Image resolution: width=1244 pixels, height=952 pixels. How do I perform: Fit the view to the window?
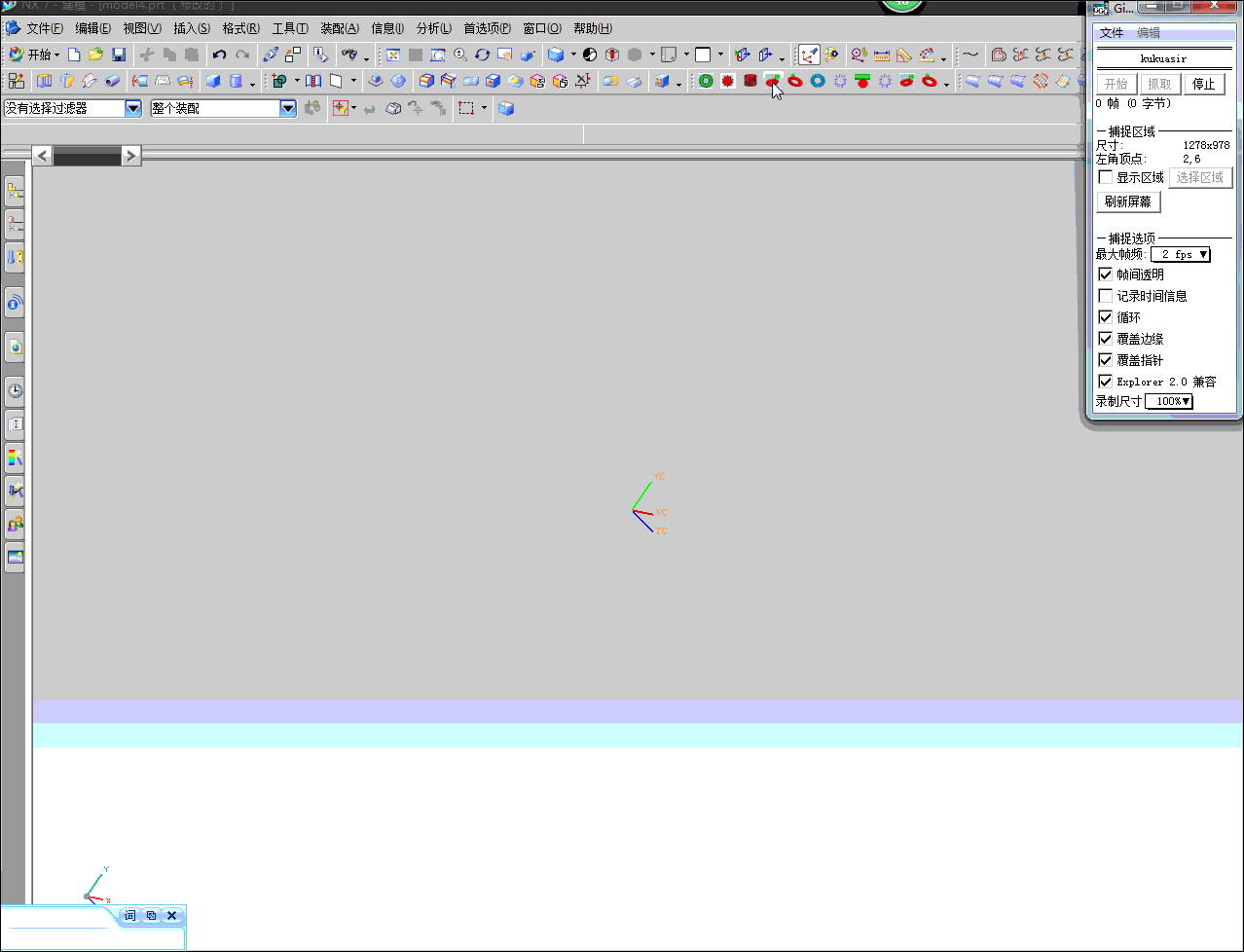coord(393,55)
